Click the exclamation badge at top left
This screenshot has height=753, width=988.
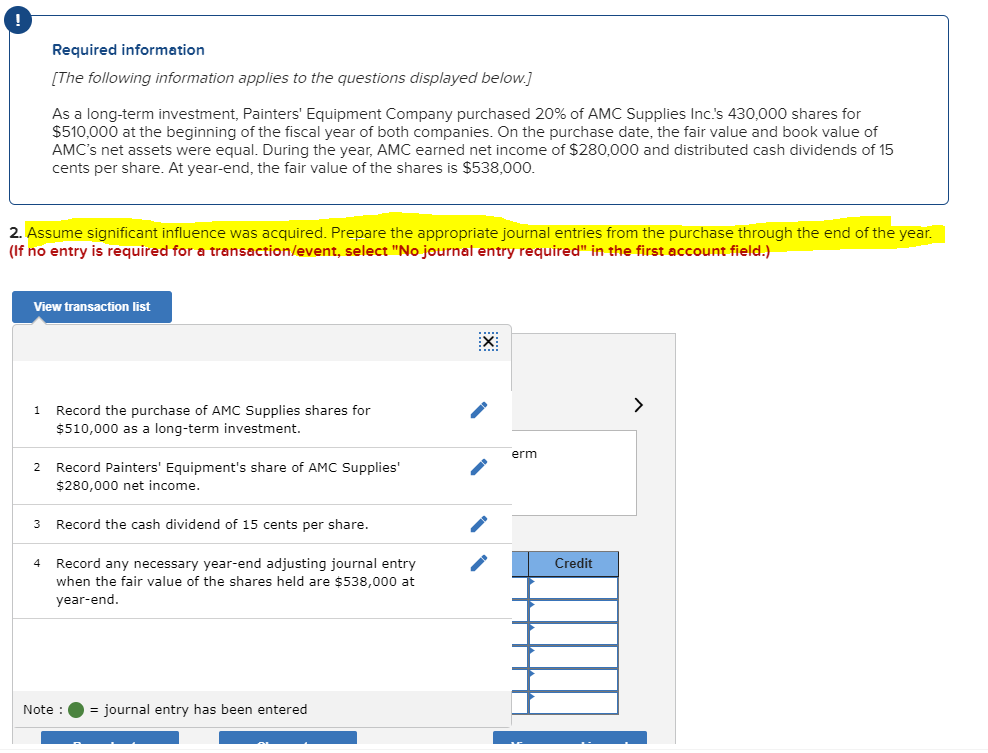(x=18, y=19)
